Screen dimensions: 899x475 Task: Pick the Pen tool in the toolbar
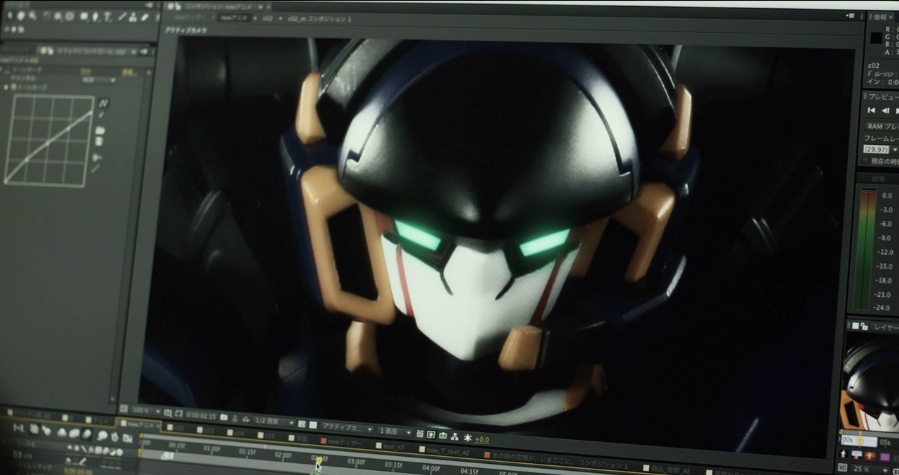(95, 17)
